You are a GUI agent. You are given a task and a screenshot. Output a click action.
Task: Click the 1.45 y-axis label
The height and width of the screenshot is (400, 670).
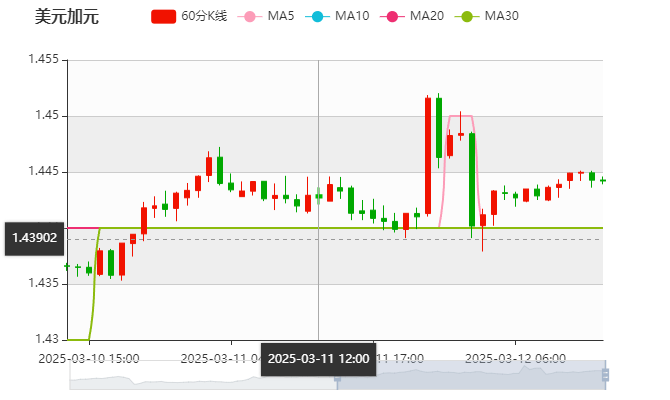pyautogui.click(x=47, y=115)
